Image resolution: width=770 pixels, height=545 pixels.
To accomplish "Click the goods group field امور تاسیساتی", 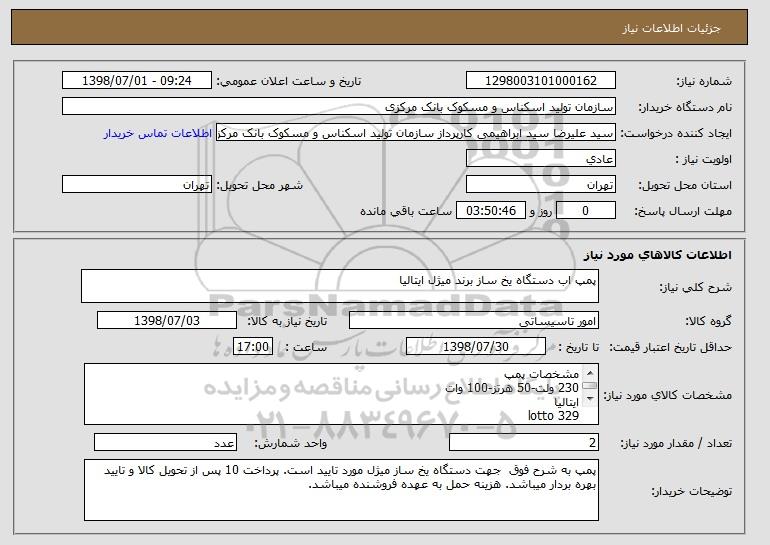I will [x=474, y=321].
